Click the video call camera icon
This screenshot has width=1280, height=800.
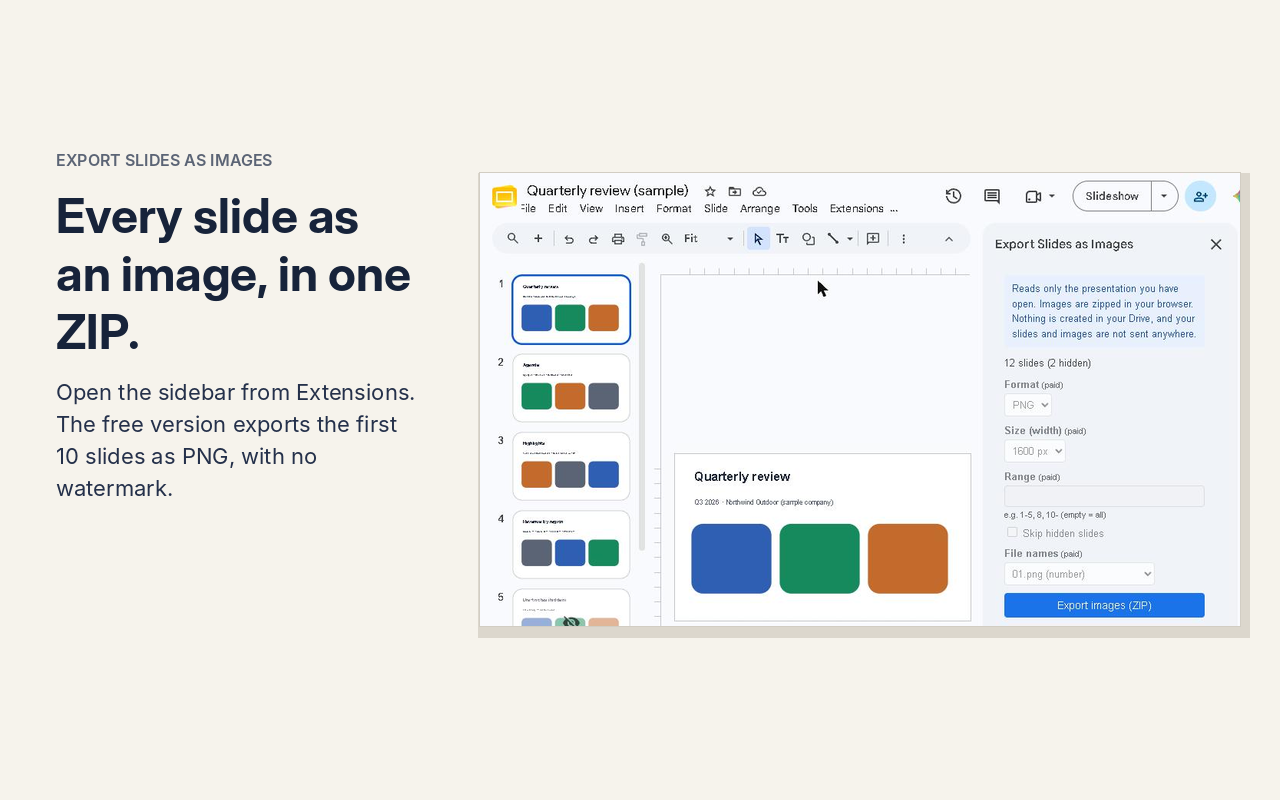tap(1034, 196)
